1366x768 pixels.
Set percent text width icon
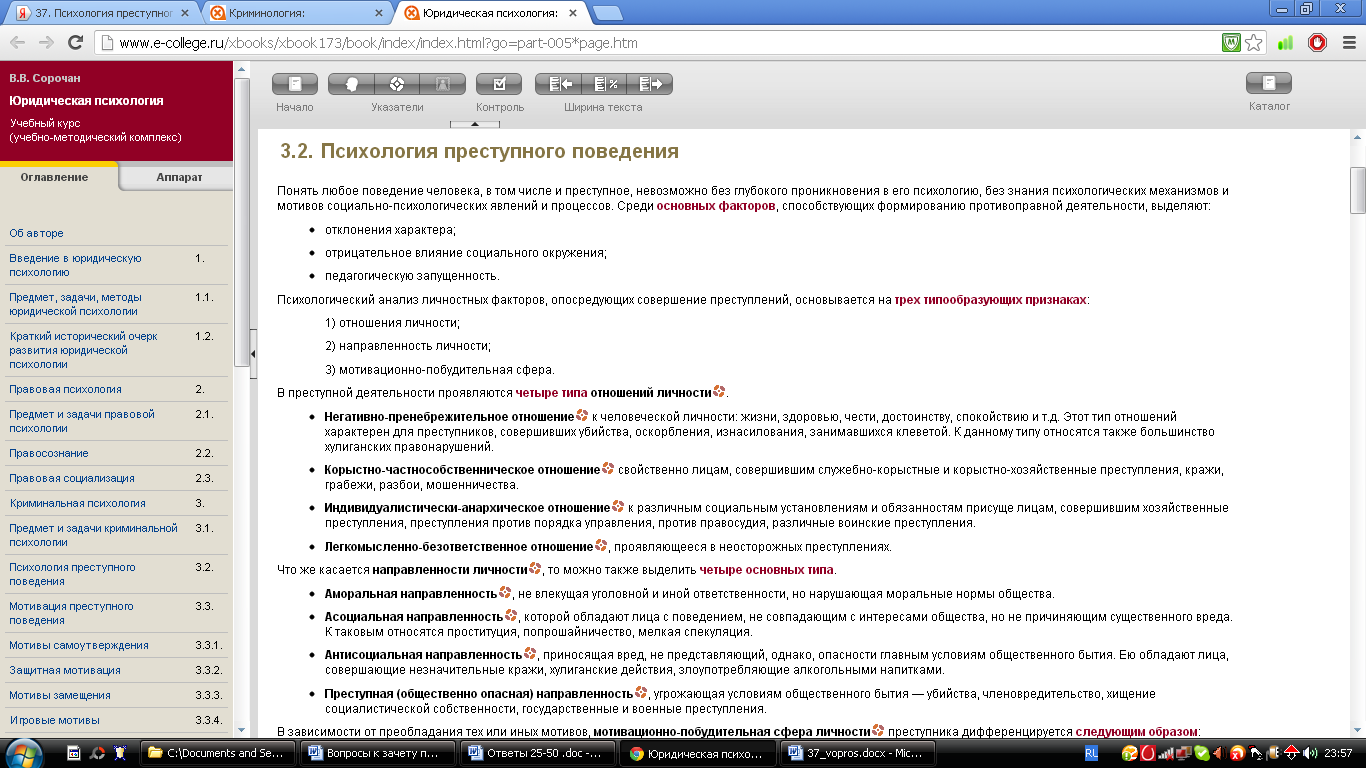604,84
